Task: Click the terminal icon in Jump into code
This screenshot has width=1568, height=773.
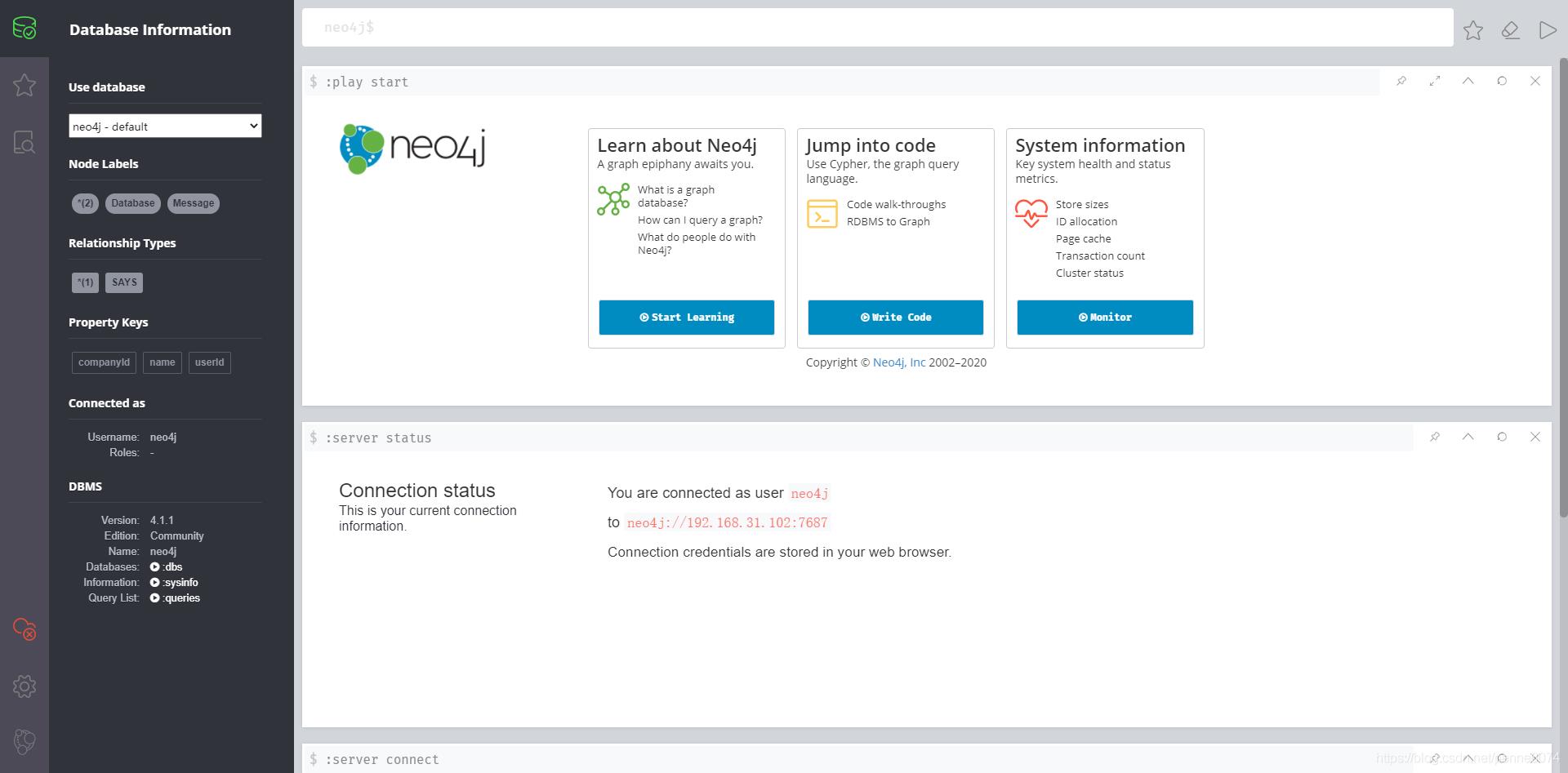Action: (x=822, y=214)
